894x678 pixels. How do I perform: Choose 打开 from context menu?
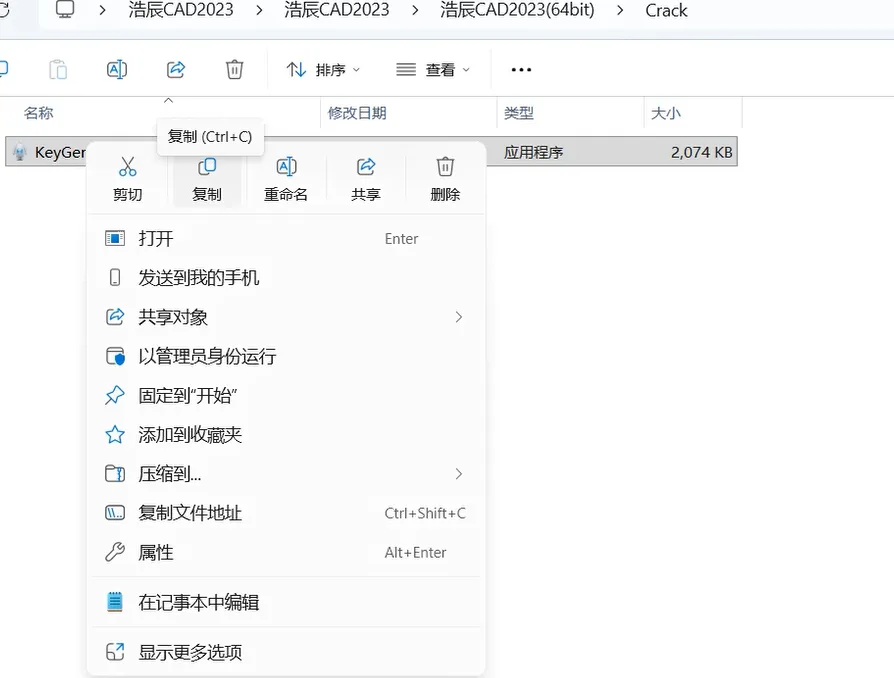pyautogui.click(x=286, y=238)
